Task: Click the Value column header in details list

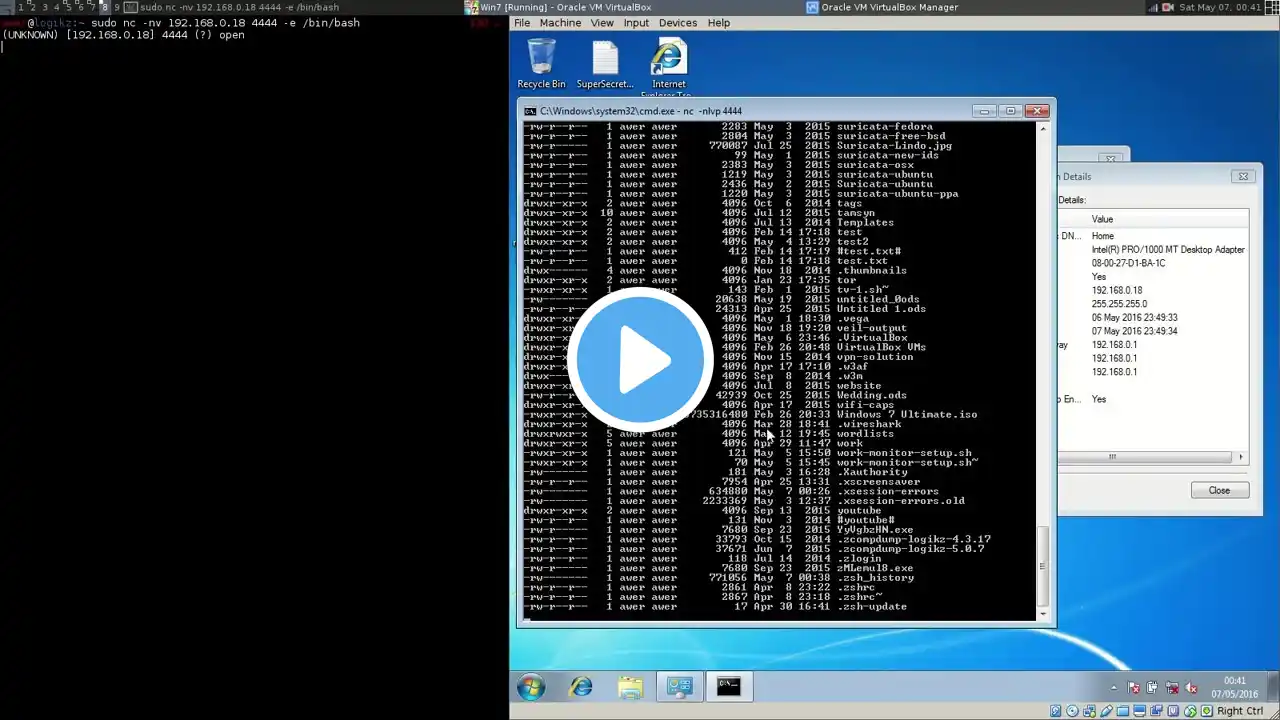Action: coord(1168,219)
